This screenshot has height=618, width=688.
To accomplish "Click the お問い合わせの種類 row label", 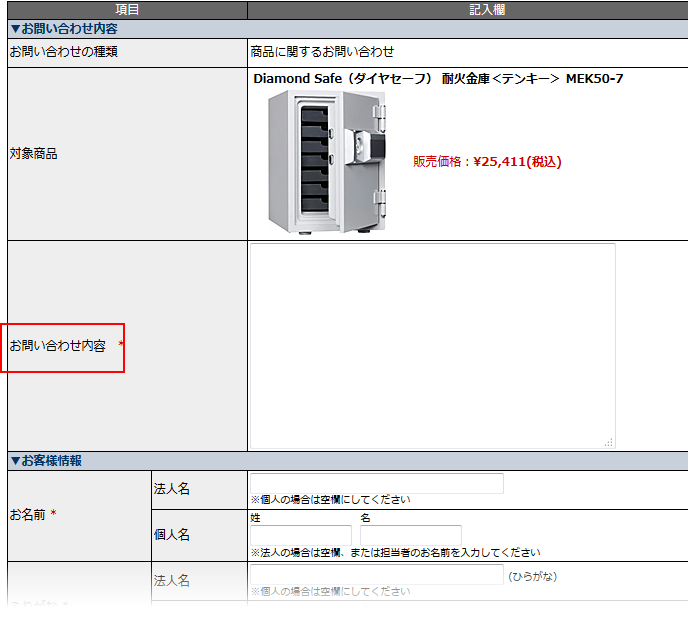I will pos(64,52).
